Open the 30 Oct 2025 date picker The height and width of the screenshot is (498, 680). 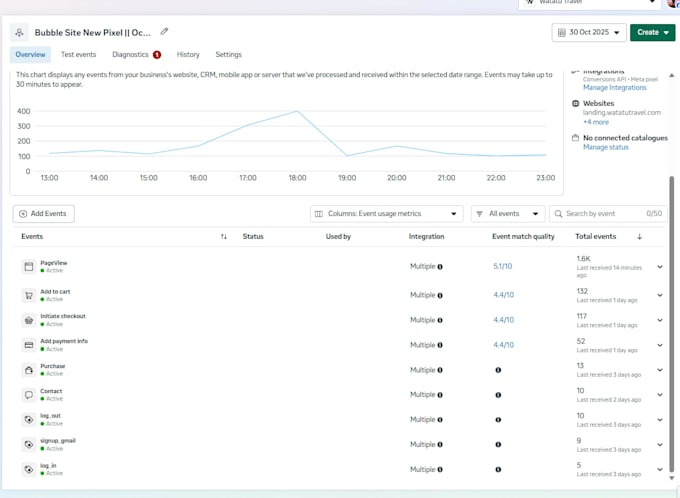click(x=589, y=33)
